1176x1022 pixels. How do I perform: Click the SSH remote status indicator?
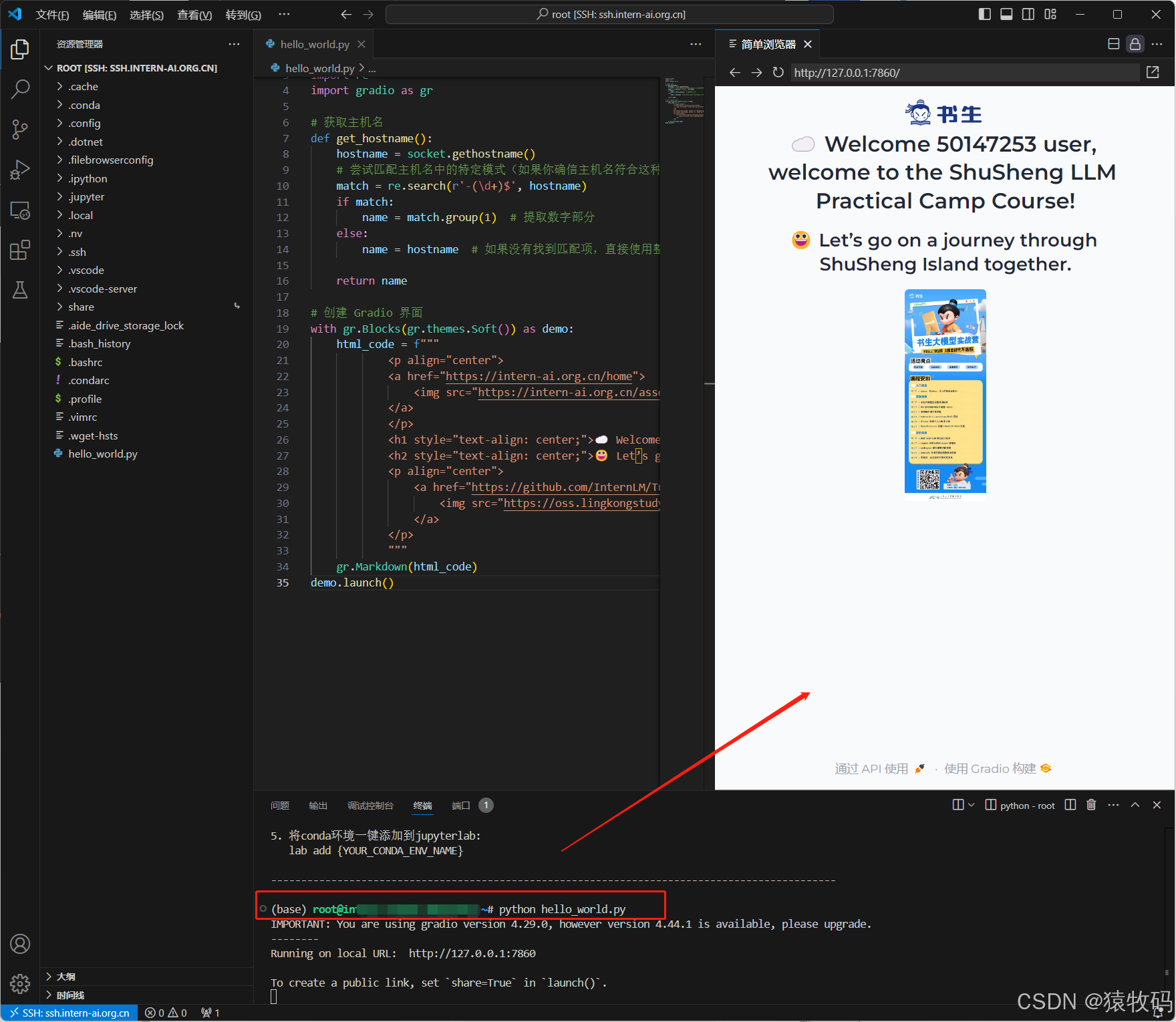coord(69,1013)
